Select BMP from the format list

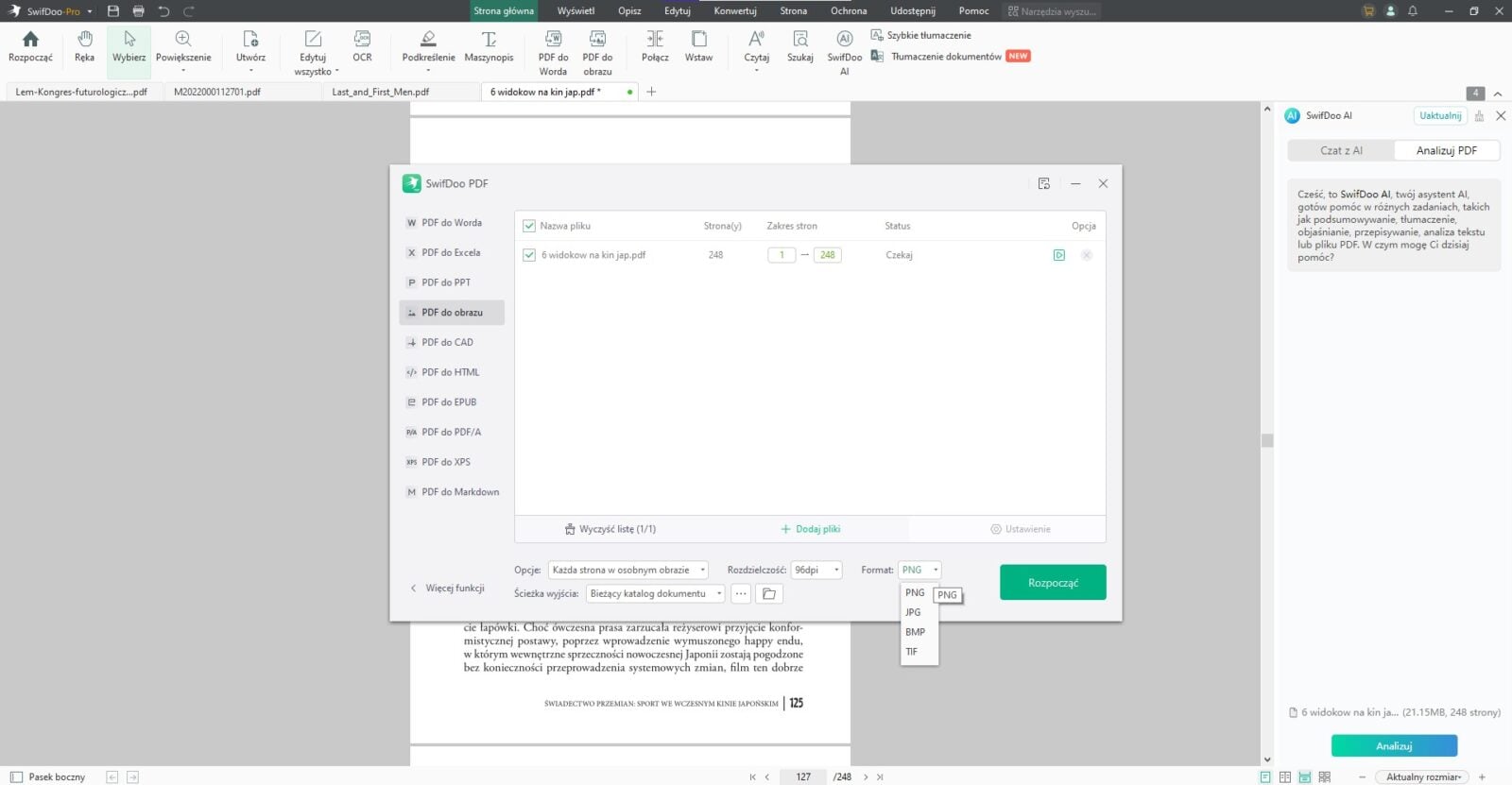(915, 632)
